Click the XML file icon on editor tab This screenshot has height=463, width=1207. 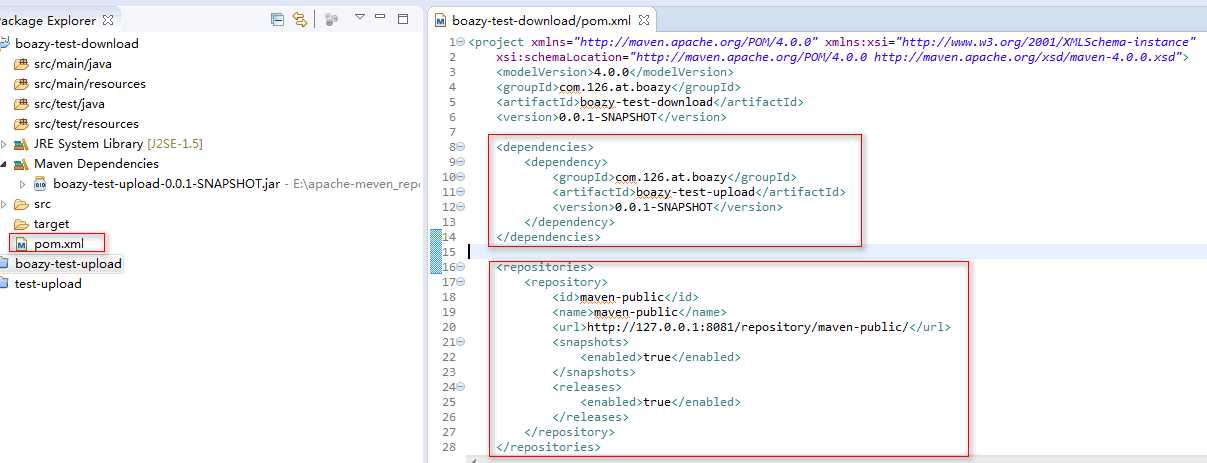point(441,19)
